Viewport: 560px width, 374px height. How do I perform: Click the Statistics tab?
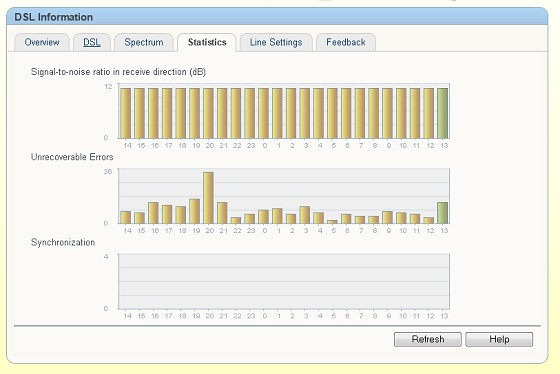pyautogui.click(x=207, y=43)
